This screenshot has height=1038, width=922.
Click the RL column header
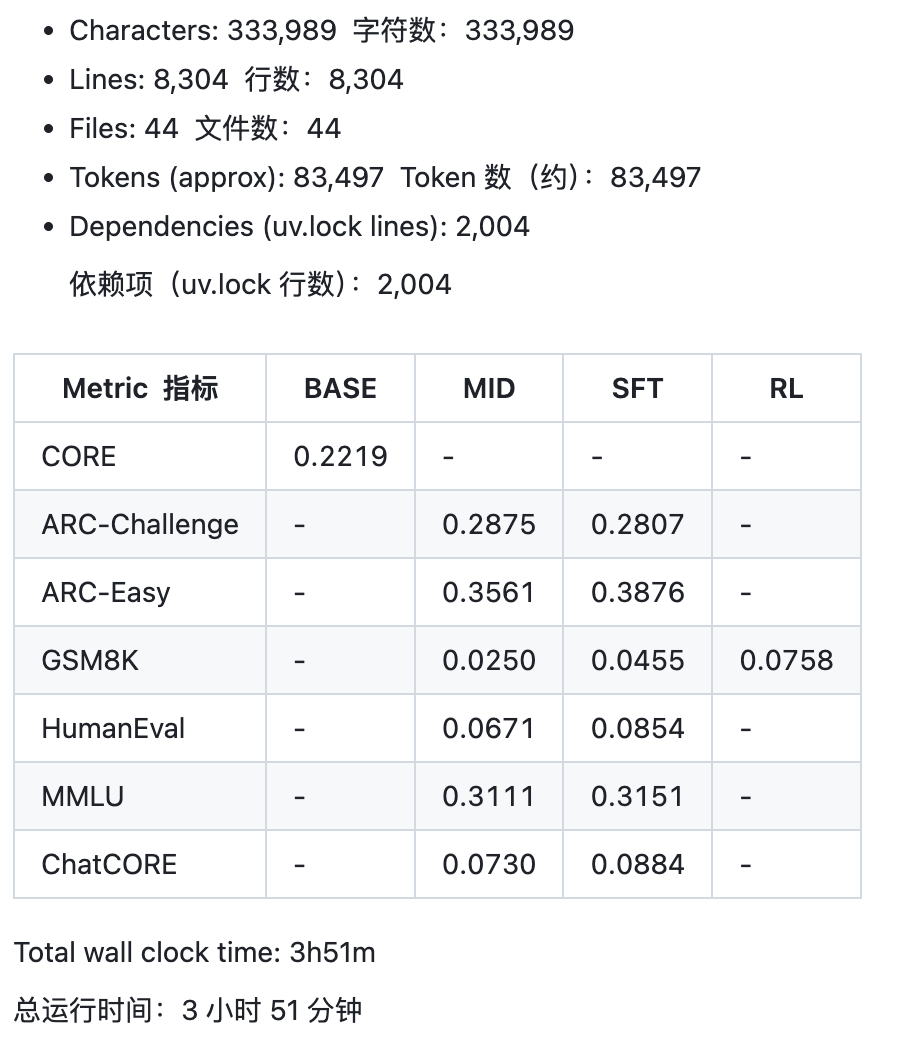[x=786, y=388]
